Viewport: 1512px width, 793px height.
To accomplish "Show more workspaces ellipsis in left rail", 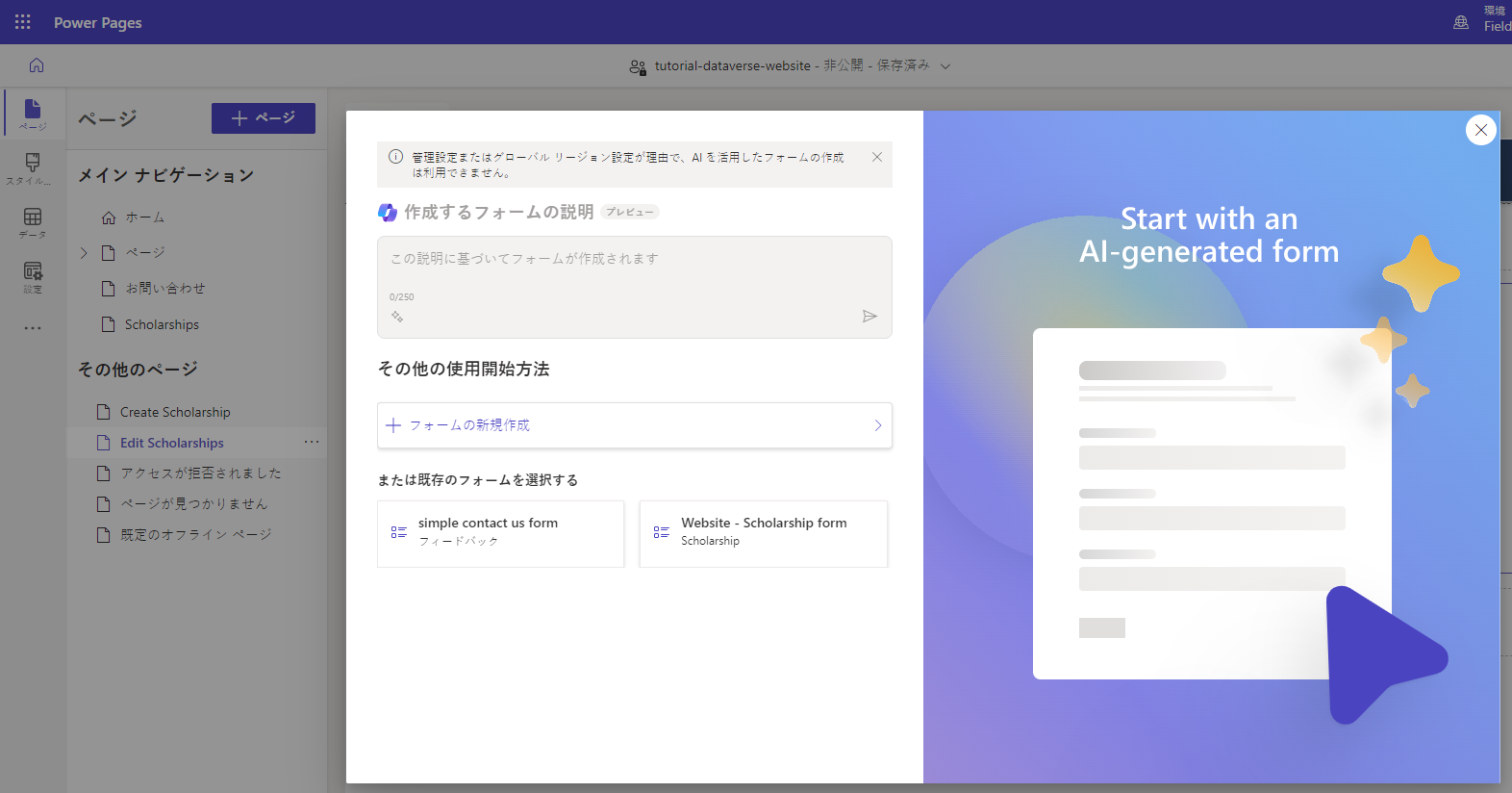I will [x=33, y=328].
